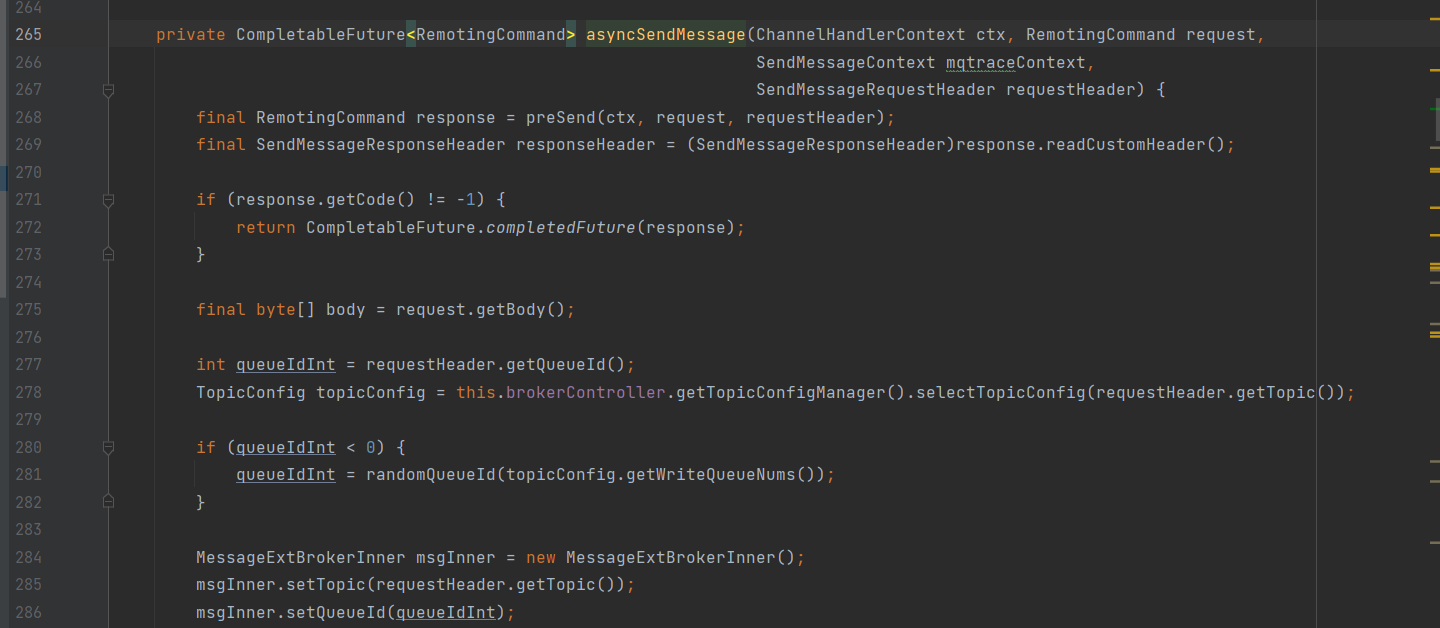Click the brokerController field reference
Screen dimensions: 1440x628
[x=585, y=393]
